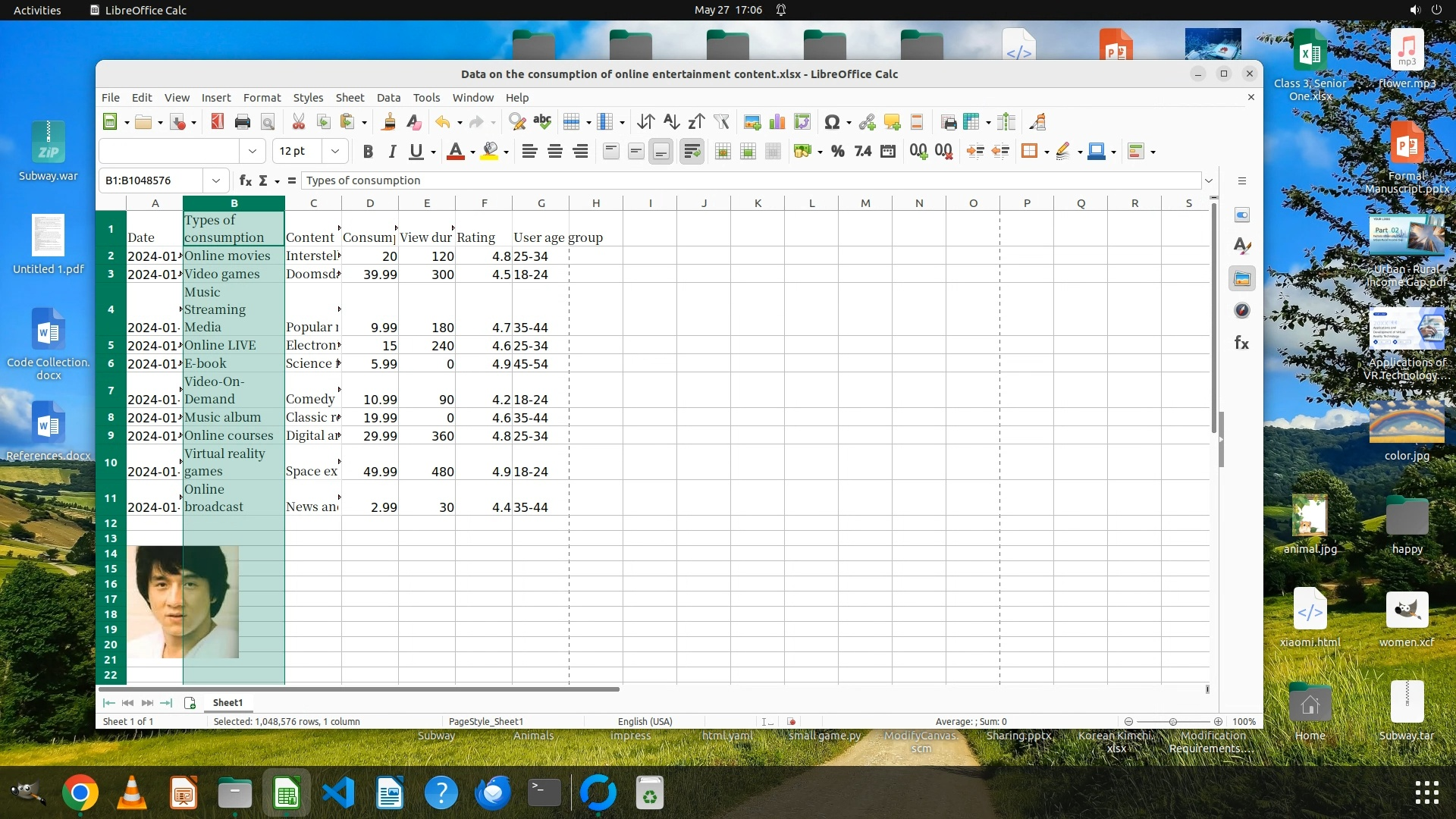Click the Function Wizard fx icon
Image resolution: width=1456 pixels, height=819 pixels.
pos(245,180)
